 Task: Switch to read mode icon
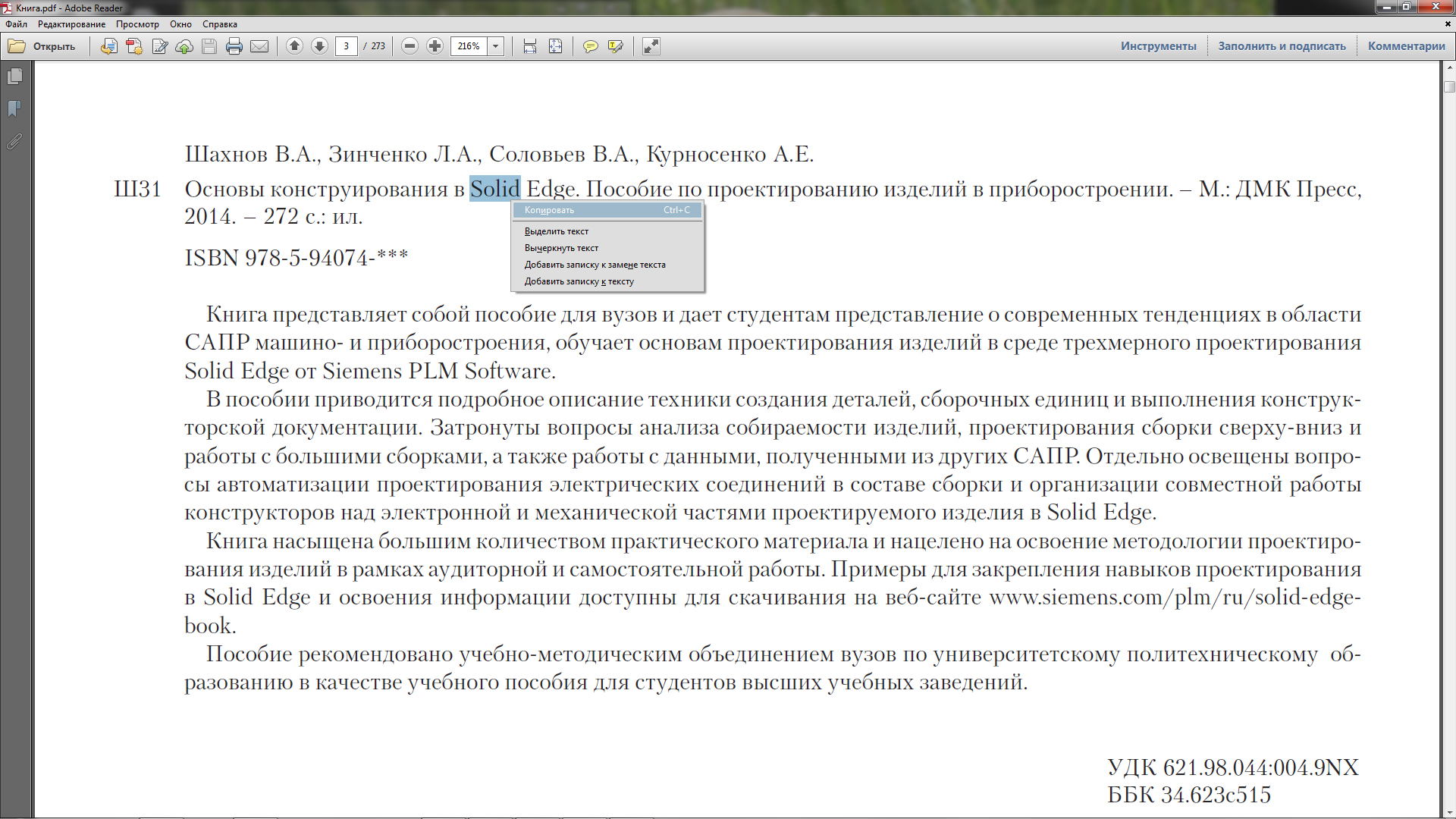(x=651, y=46)
